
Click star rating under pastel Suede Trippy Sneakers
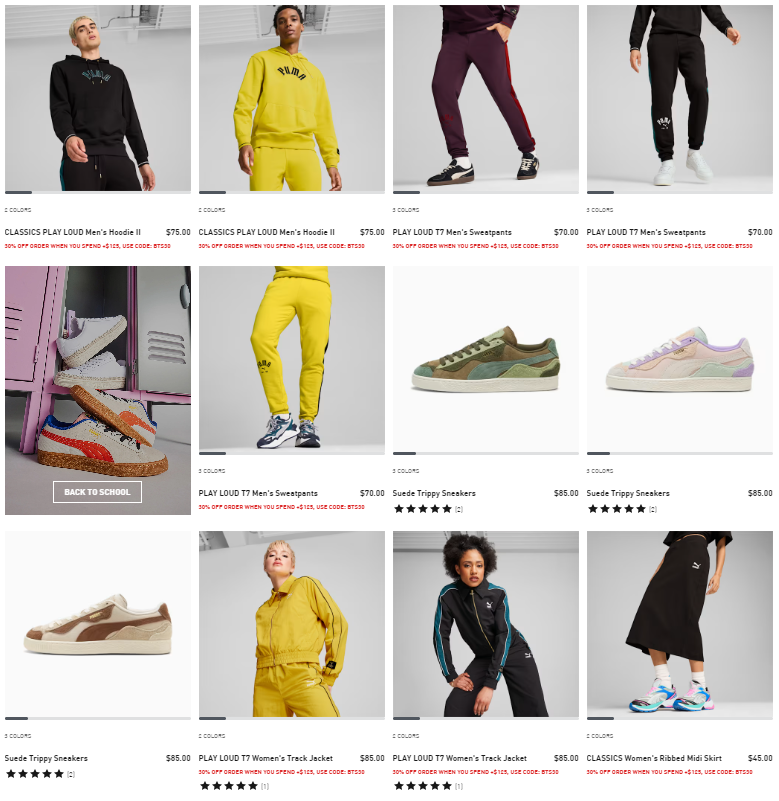622,509
